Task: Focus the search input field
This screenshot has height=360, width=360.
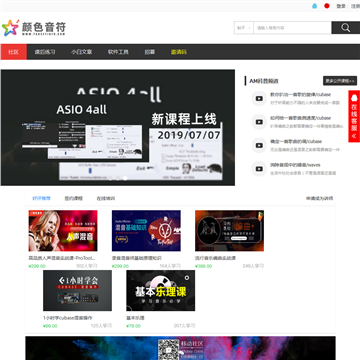Action: [x=292, y=28]
